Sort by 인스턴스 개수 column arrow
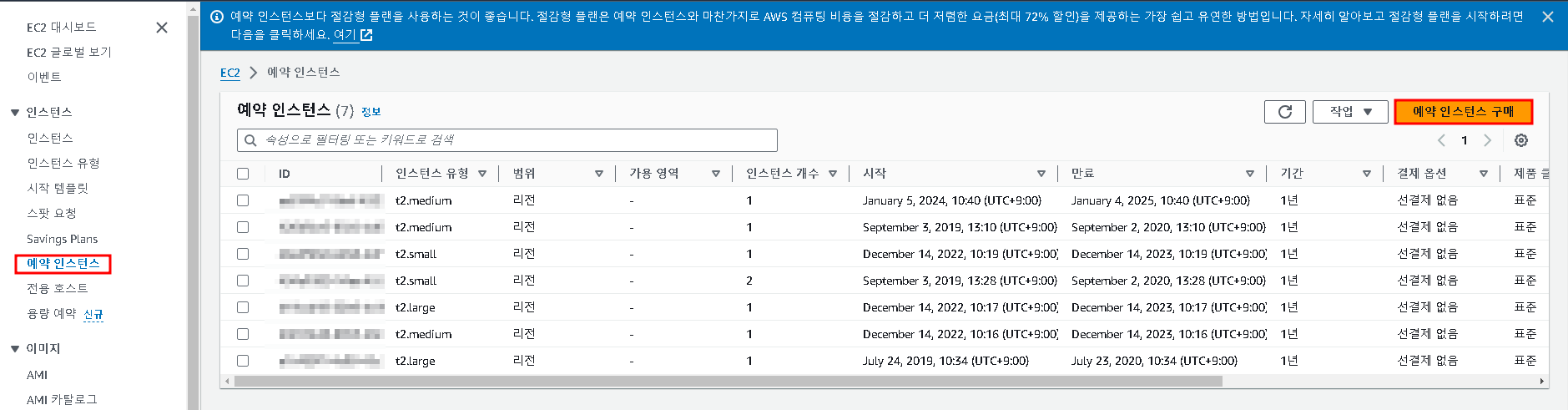 [x=833, y=174]
